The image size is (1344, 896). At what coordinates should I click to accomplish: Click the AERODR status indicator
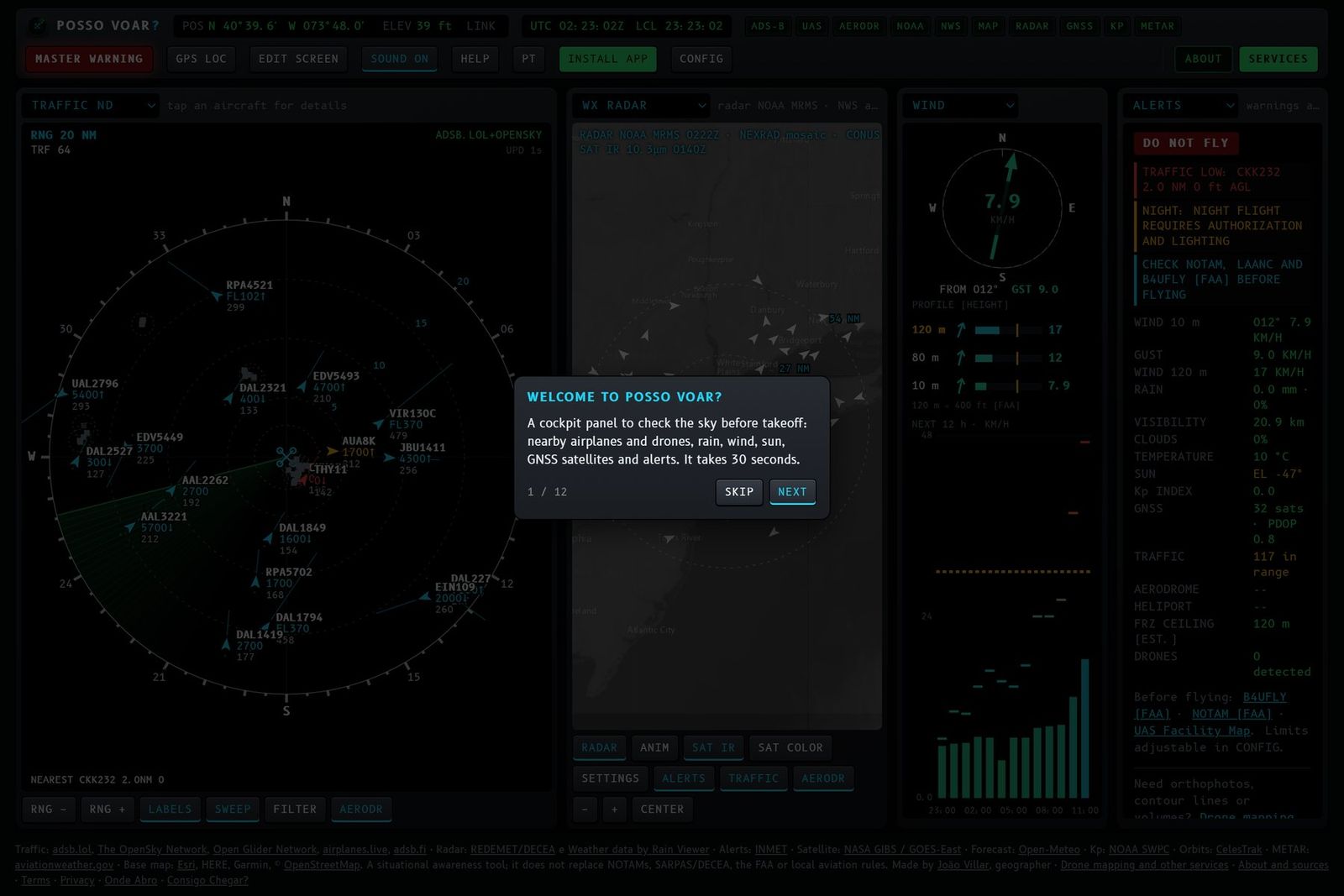tap(858, 26)
